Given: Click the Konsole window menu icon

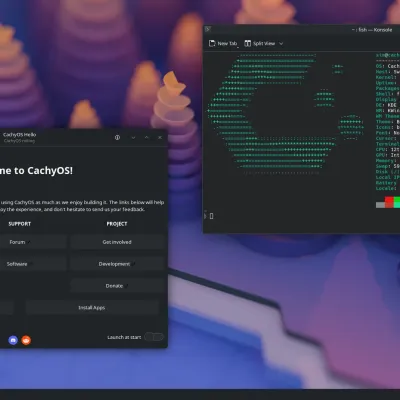Looking at the screenshot, I should click(208, 29).
